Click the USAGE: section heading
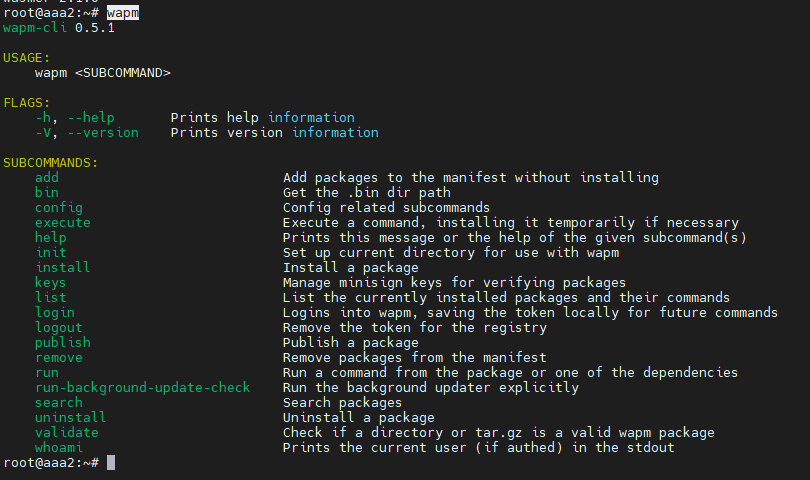Viewport: 810px width, 480px height. click(27, 58)
